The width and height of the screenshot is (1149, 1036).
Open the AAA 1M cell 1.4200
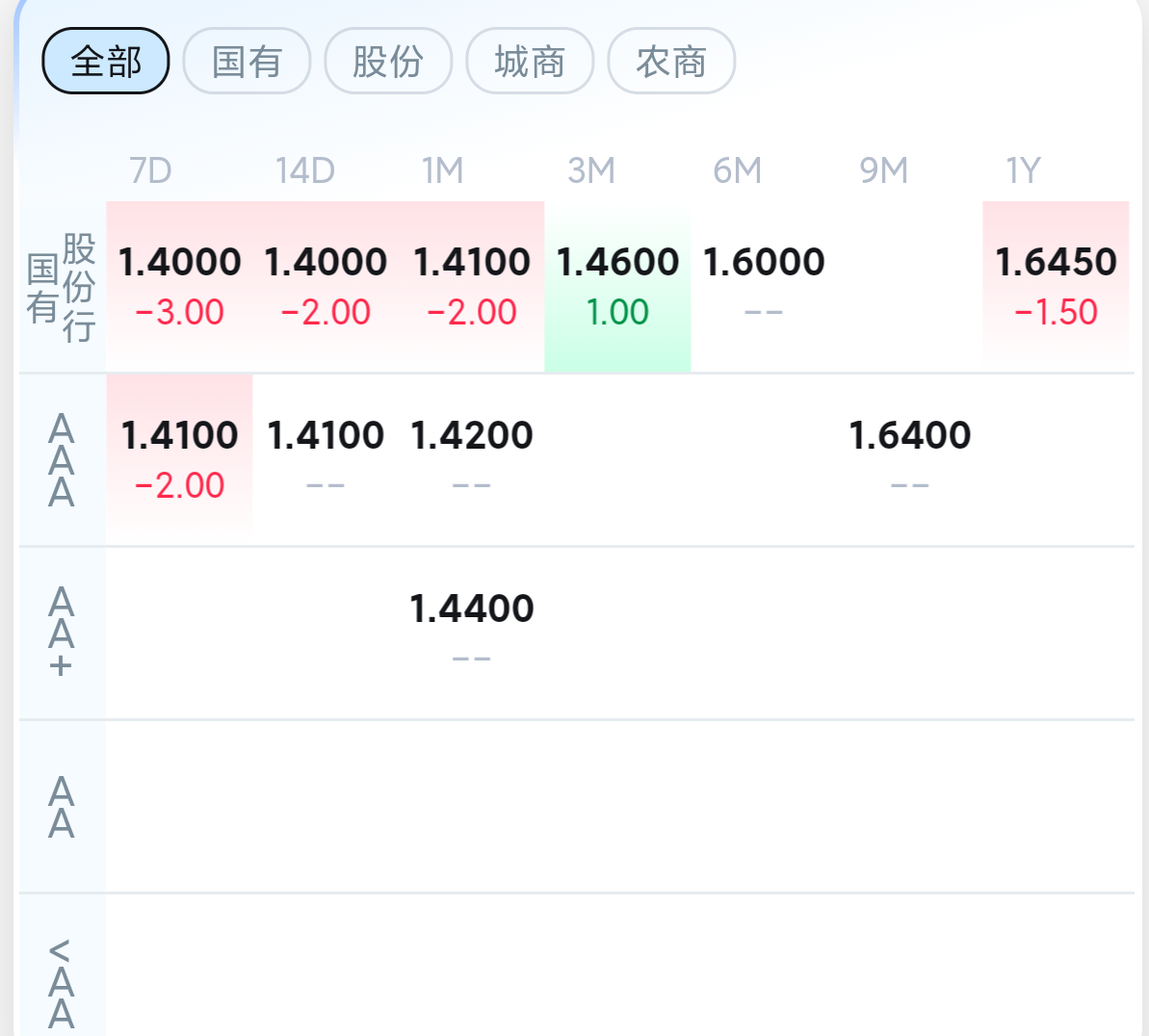pos(471,460)
